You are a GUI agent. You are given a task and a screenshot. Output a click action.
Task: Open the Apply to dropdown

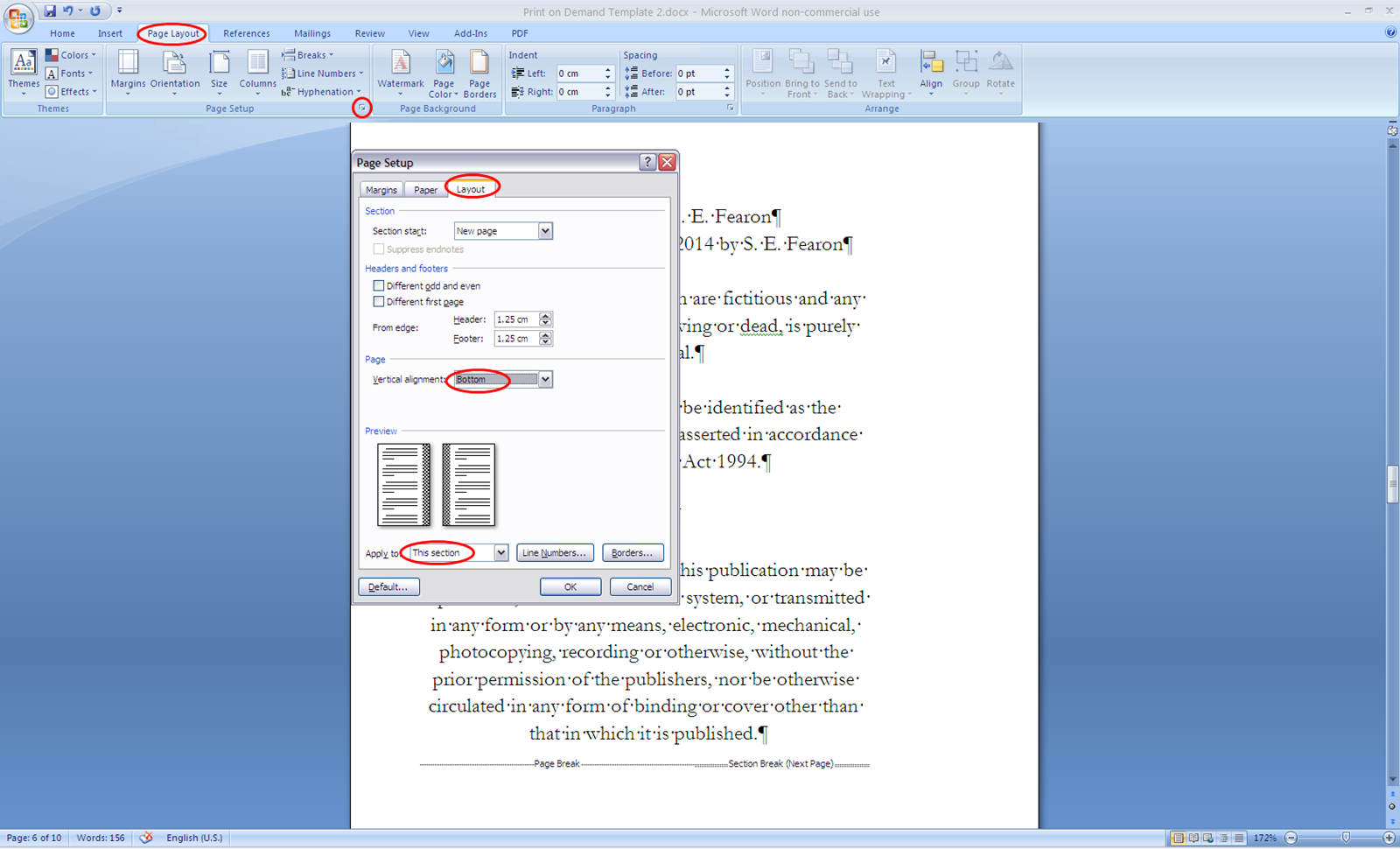point(499,552)
